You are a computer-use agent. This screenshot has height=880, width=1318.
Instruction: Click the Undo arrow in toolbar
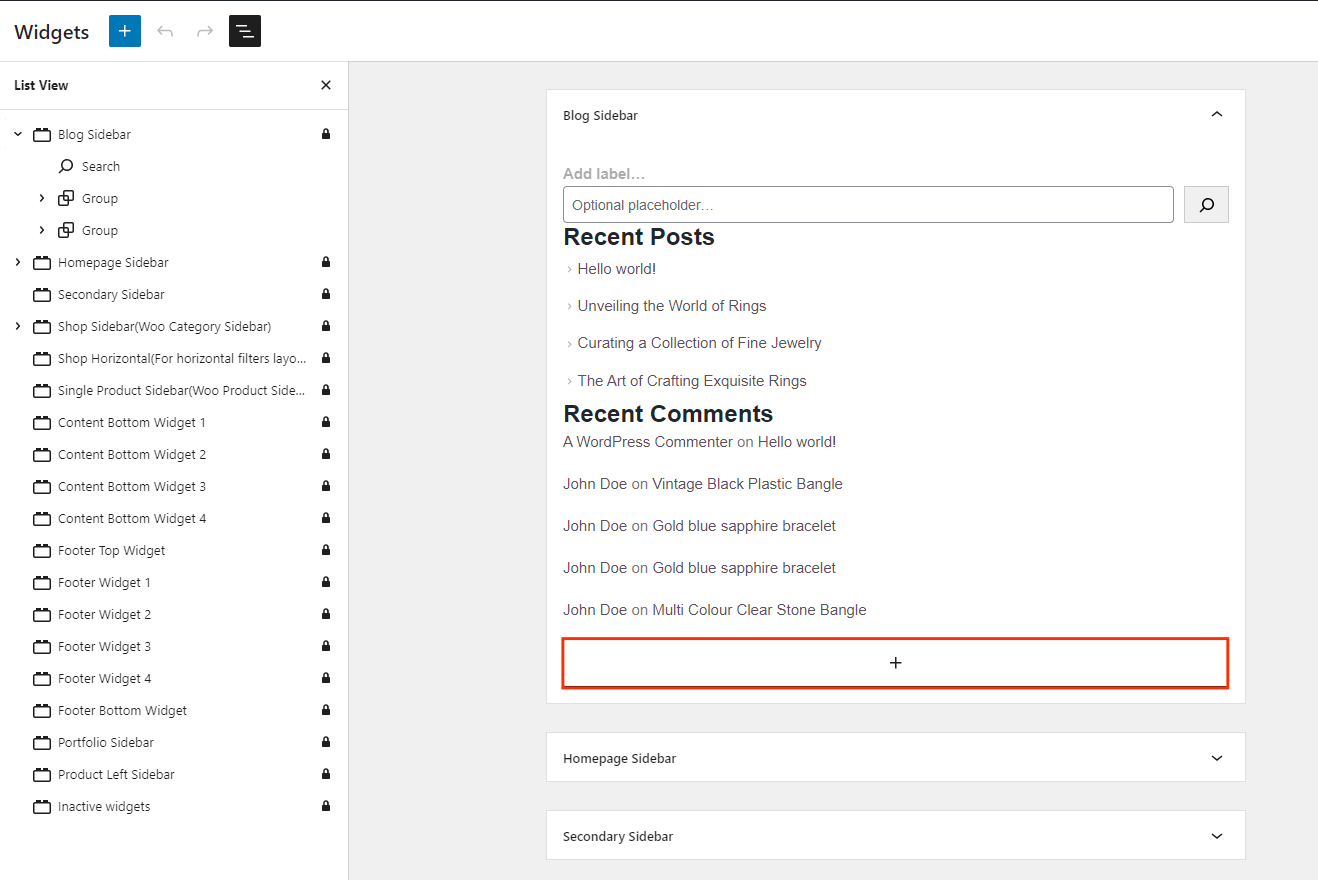pyautogui.click(x=165, y=31)
